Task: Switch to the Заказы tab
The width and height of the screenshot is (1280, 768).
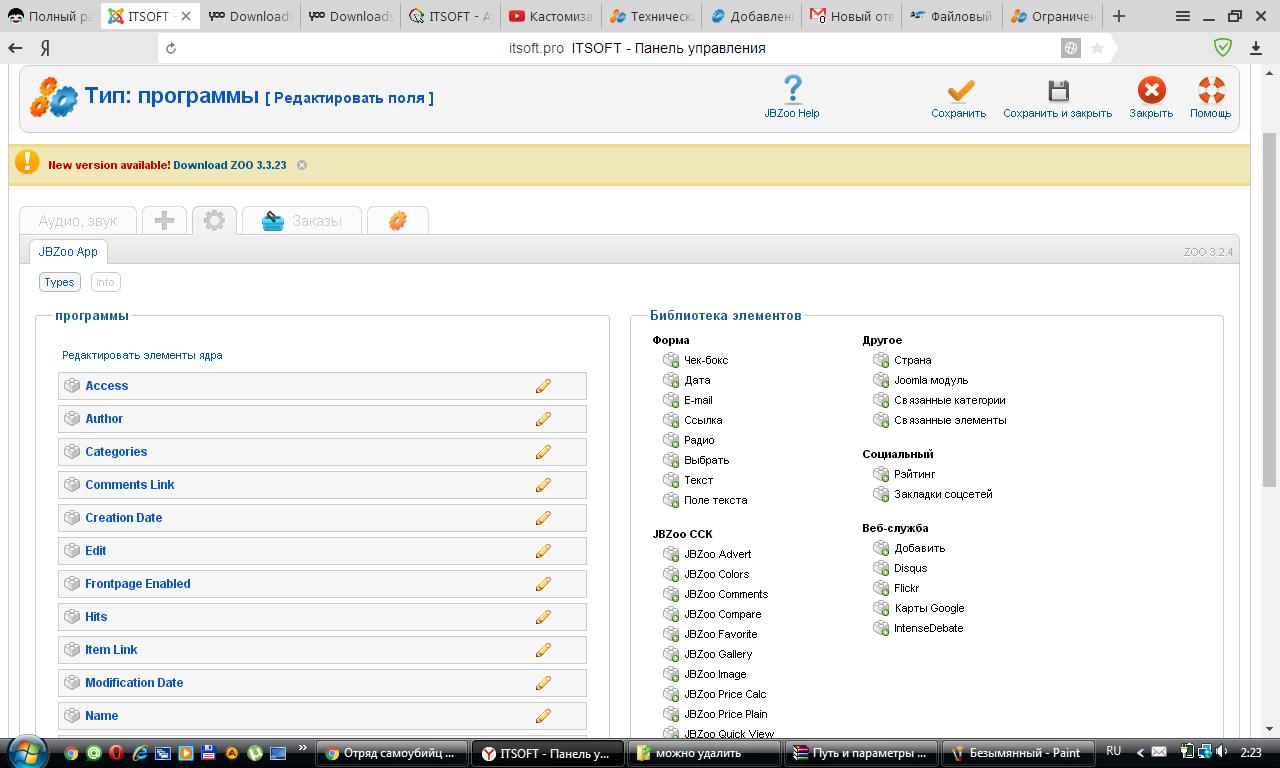Action: pos(302,221)
